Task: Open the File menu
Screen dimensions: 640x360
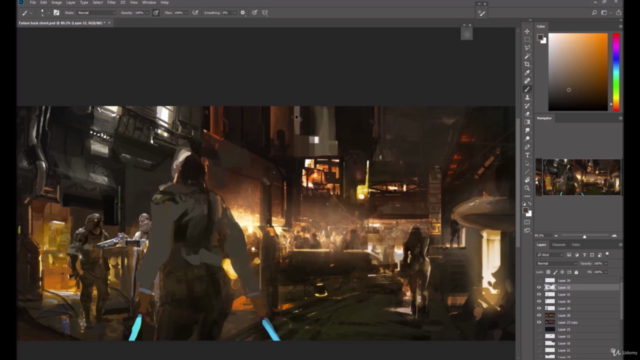Action: (x=33, y=2)
